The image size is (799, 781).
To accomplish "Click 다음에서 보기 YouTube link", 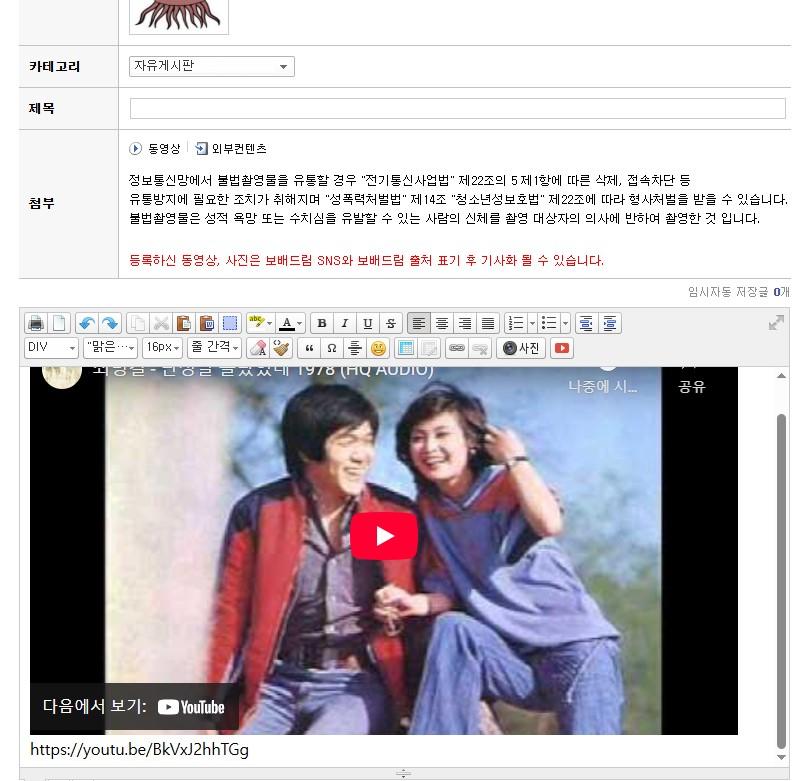I will (x=134, y=707).
